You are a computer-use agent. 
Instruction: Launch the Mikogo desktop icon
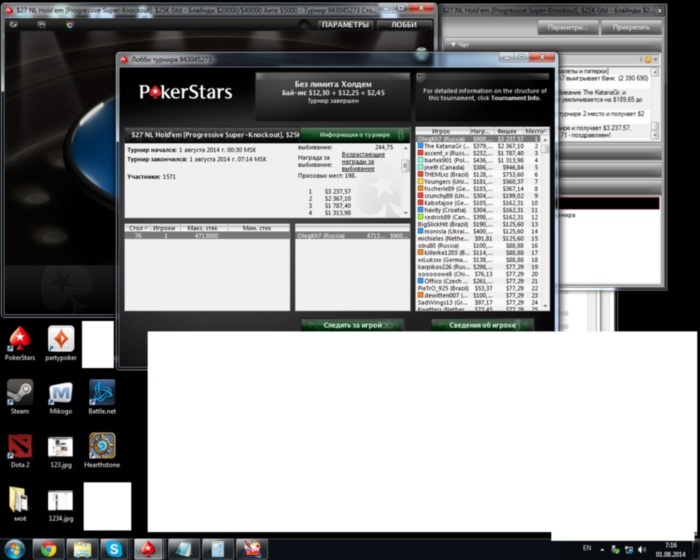tap(61, 397)
